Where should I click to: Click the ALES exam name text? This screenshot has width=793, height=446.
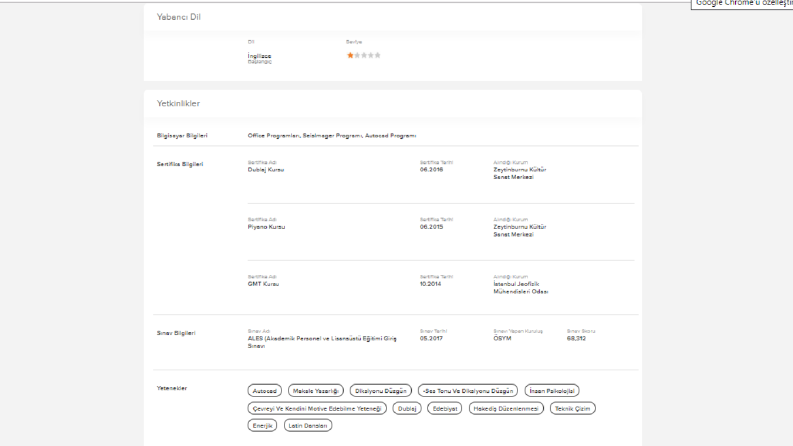[322, 342]
